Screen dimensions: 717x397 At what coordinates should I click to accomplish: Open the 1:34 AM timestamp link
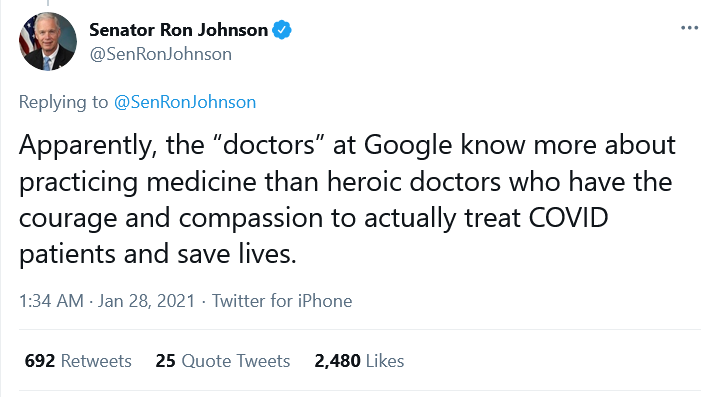pyautogui.click(x=51, y=301)
